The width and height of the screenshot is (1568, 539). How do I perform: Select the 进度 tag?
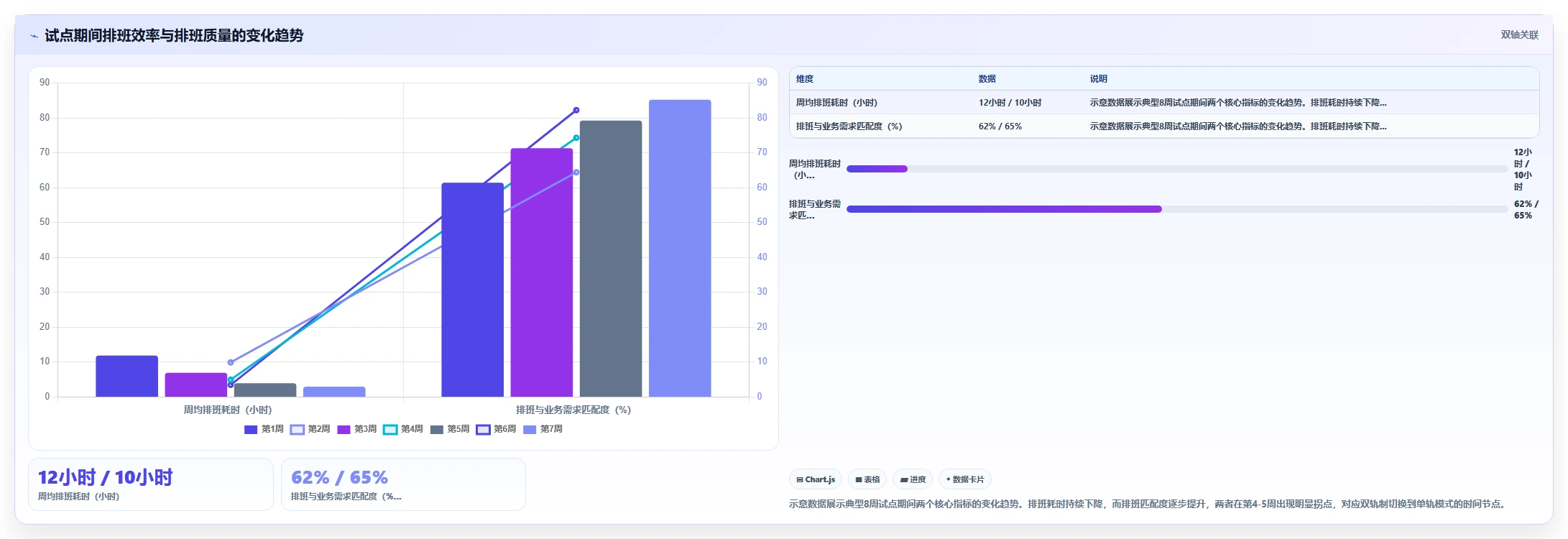913,479
